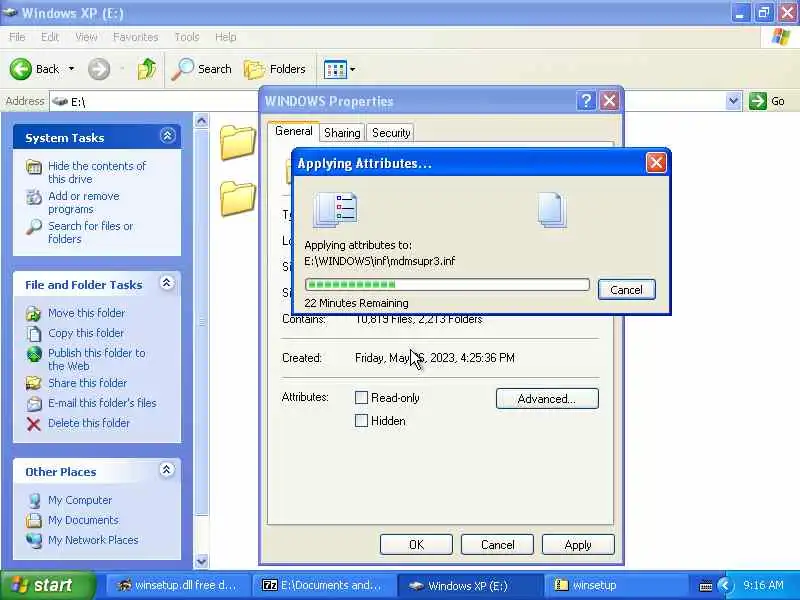Open Search from the Explorer toolbar
This screenshot has height=600, width=800.
pos(201,69)
